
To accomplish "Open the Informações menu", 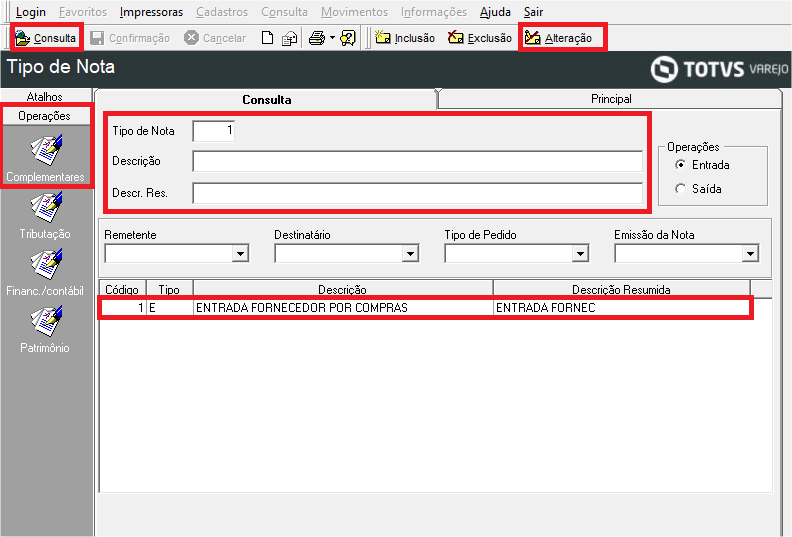I will (x=434, y=12).
